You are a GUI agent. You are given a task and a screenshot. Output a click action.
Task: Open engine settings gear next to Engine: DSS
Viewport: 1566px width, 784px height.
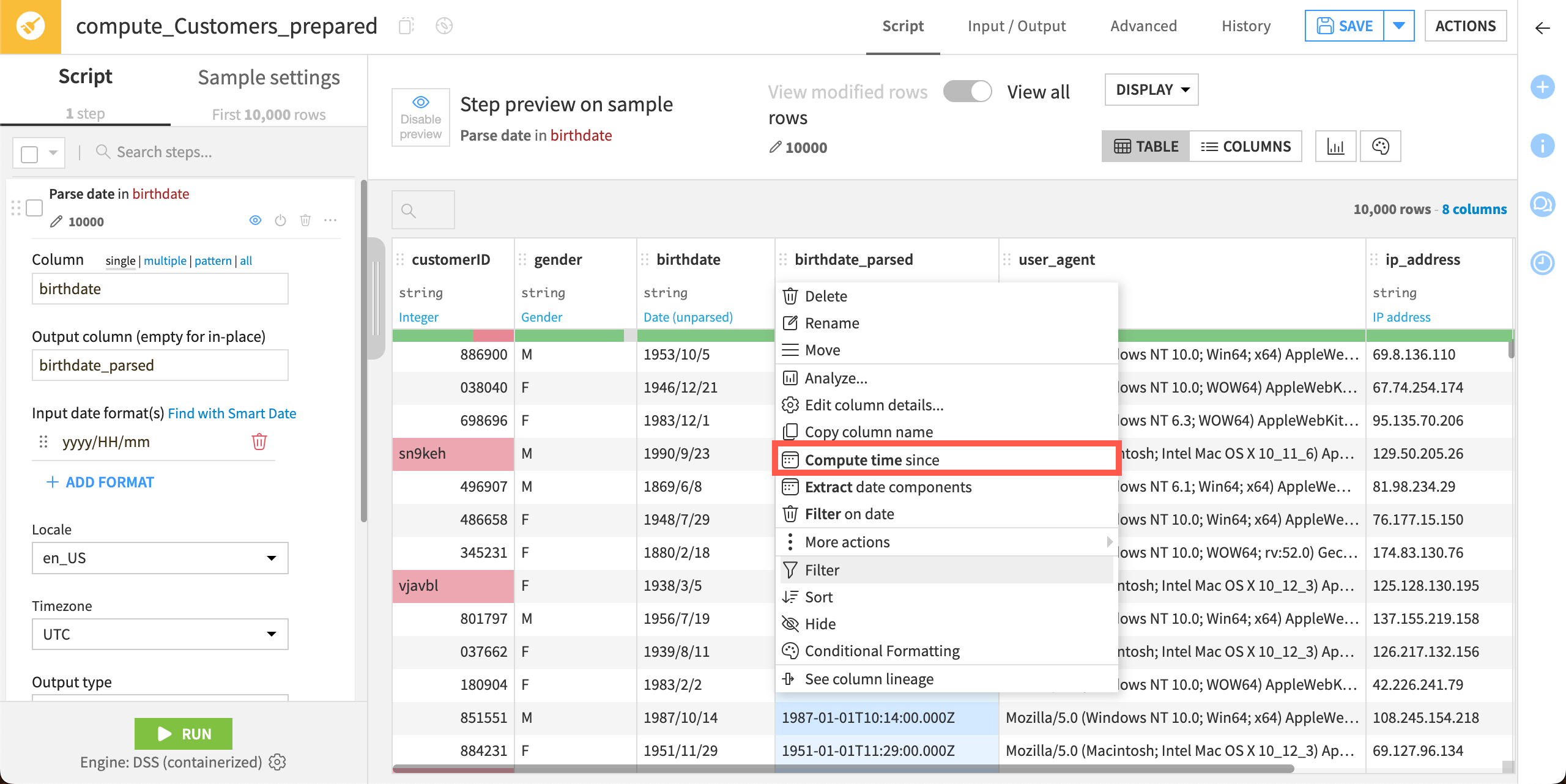coord(278,762)
